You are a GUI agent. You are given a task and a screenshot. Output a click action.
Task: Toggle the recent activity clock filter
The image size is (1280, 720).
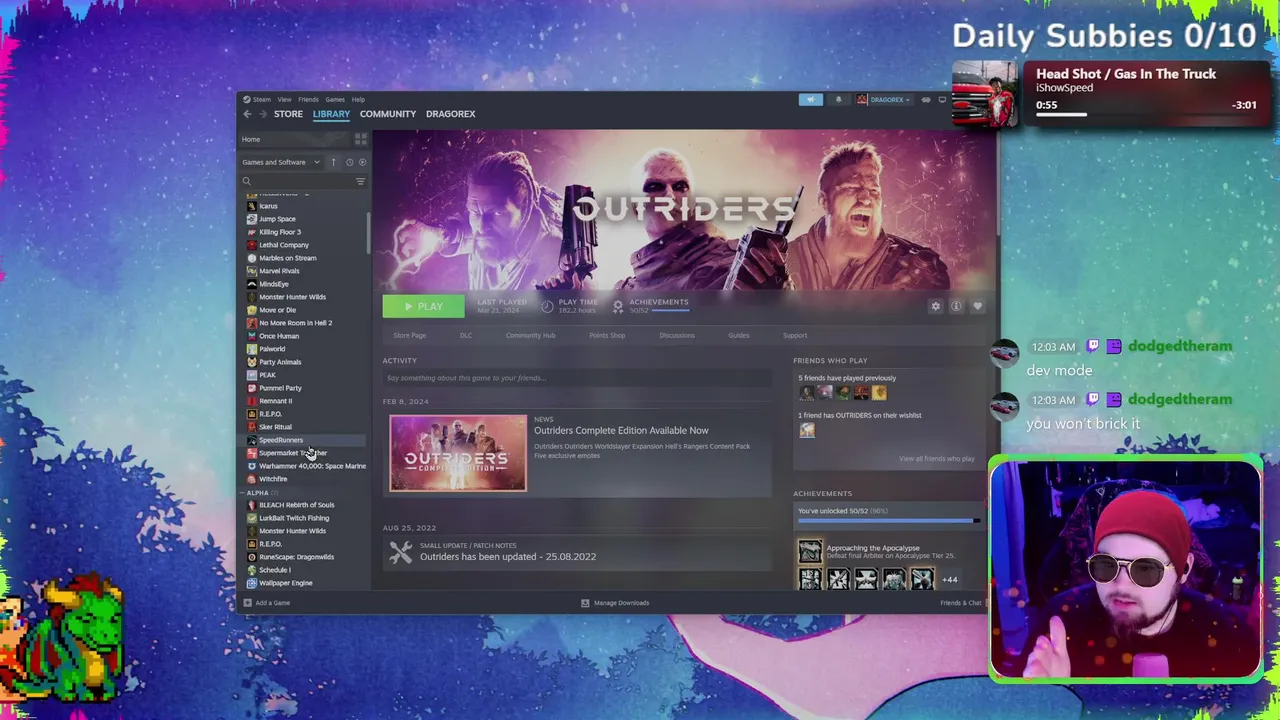click(x=349, y=162)
